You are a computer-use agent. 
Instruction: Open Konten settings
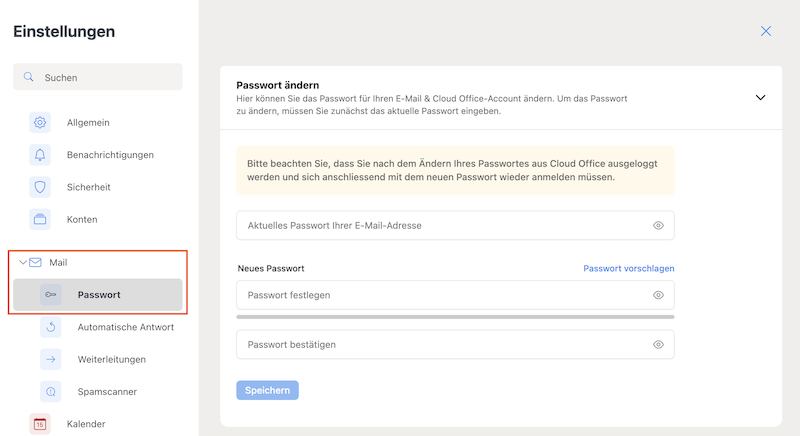click(x=82, y=219)
